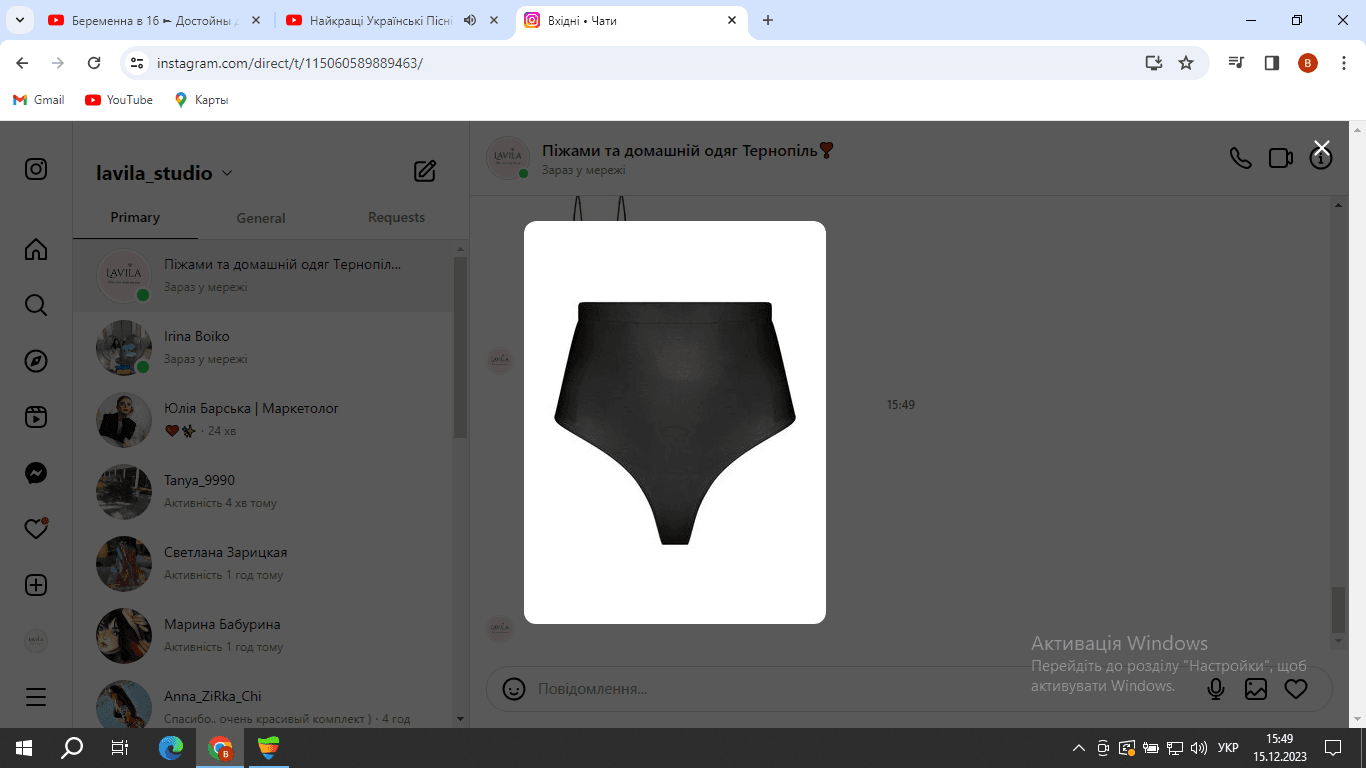Image resolution: width=1366 pixels, height=768 pixels.
Task: Attach a photo or video to message
Action: [1256, 689]
